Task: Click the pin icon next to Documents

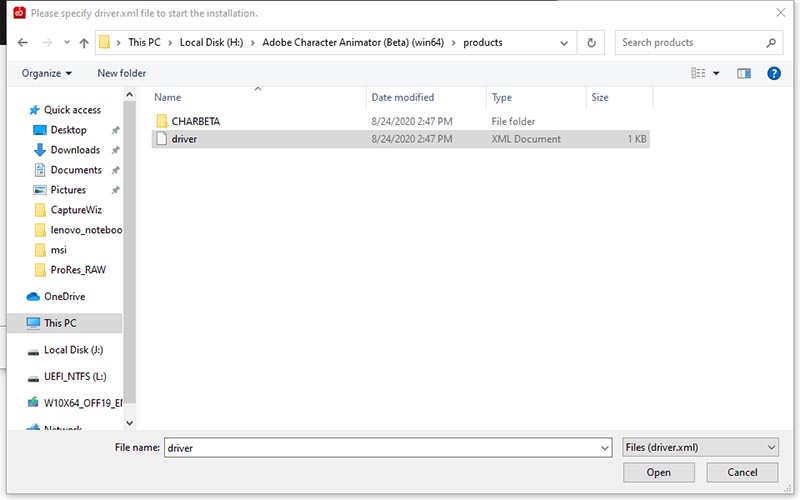Action: (115, 170)
